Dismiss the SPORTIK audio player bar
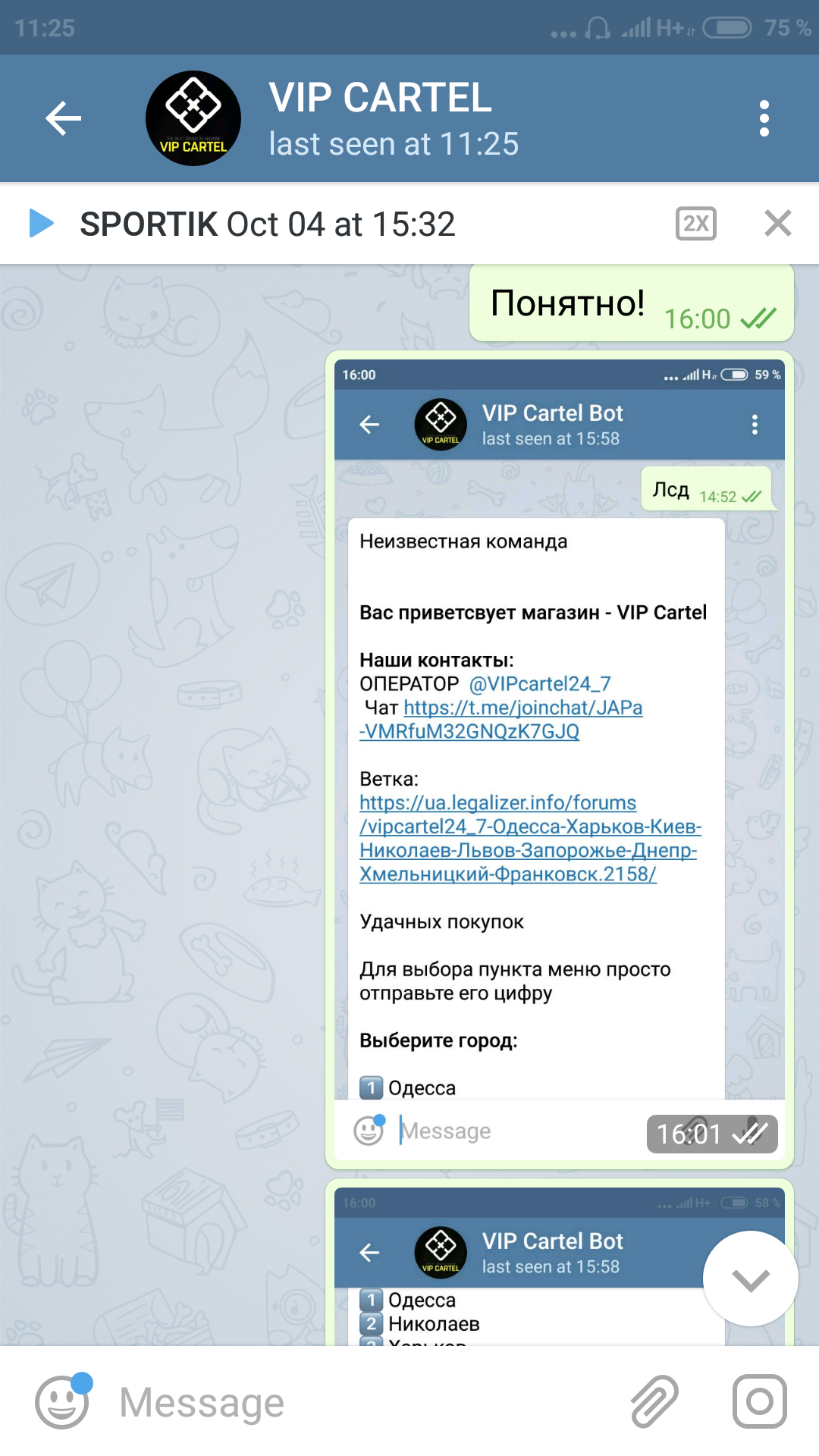819x1456 pixels. (778, 224)
